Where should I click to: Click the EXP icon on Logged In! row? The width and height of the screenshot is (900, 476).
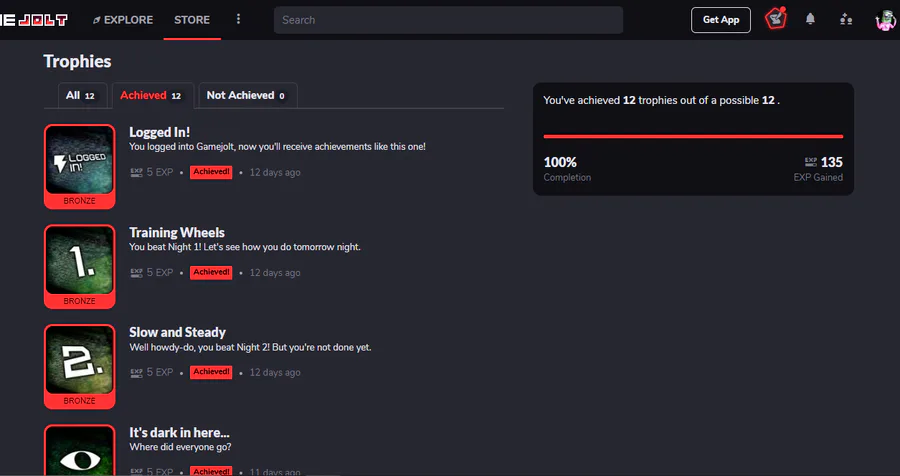(x=136, y=172)
